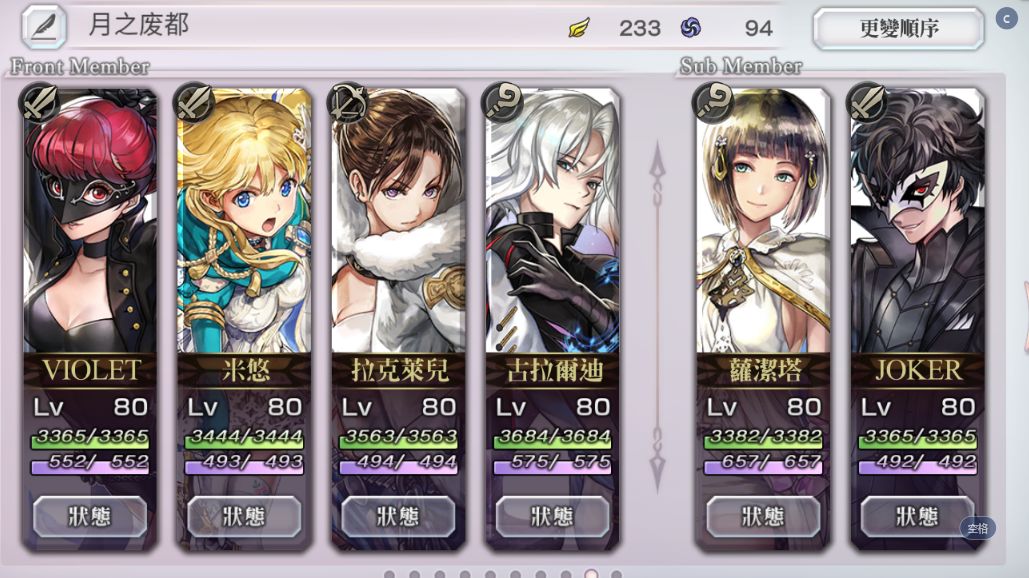Open 狀態 for JOKER
The width and height of the screenshot is (1029, 578).
[x=917, y=516]
